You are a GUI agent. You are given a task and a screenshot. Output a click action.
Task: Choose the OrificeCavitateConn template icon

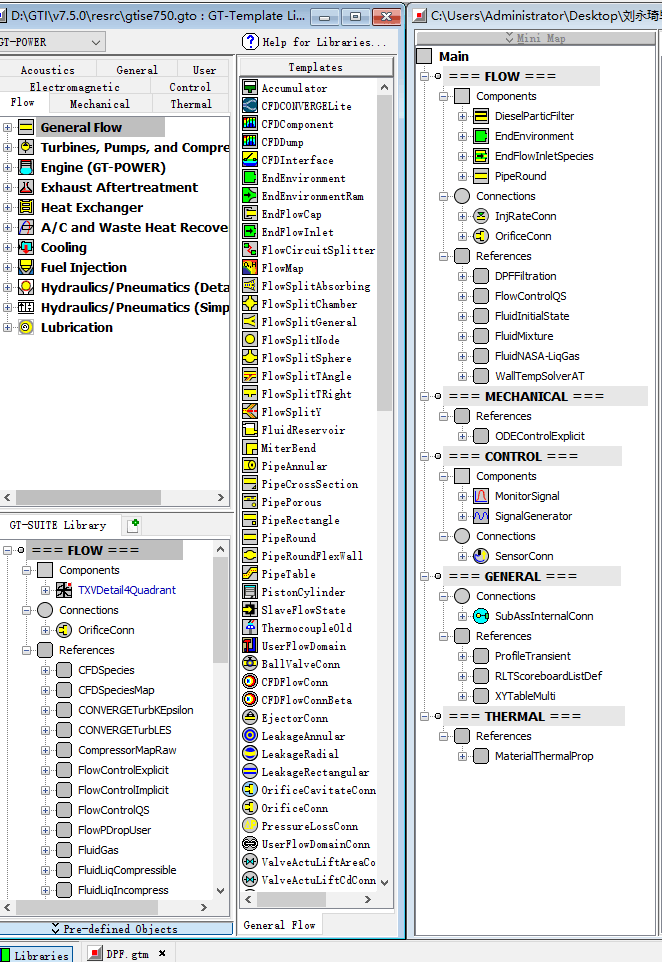[x=250, y=790]
